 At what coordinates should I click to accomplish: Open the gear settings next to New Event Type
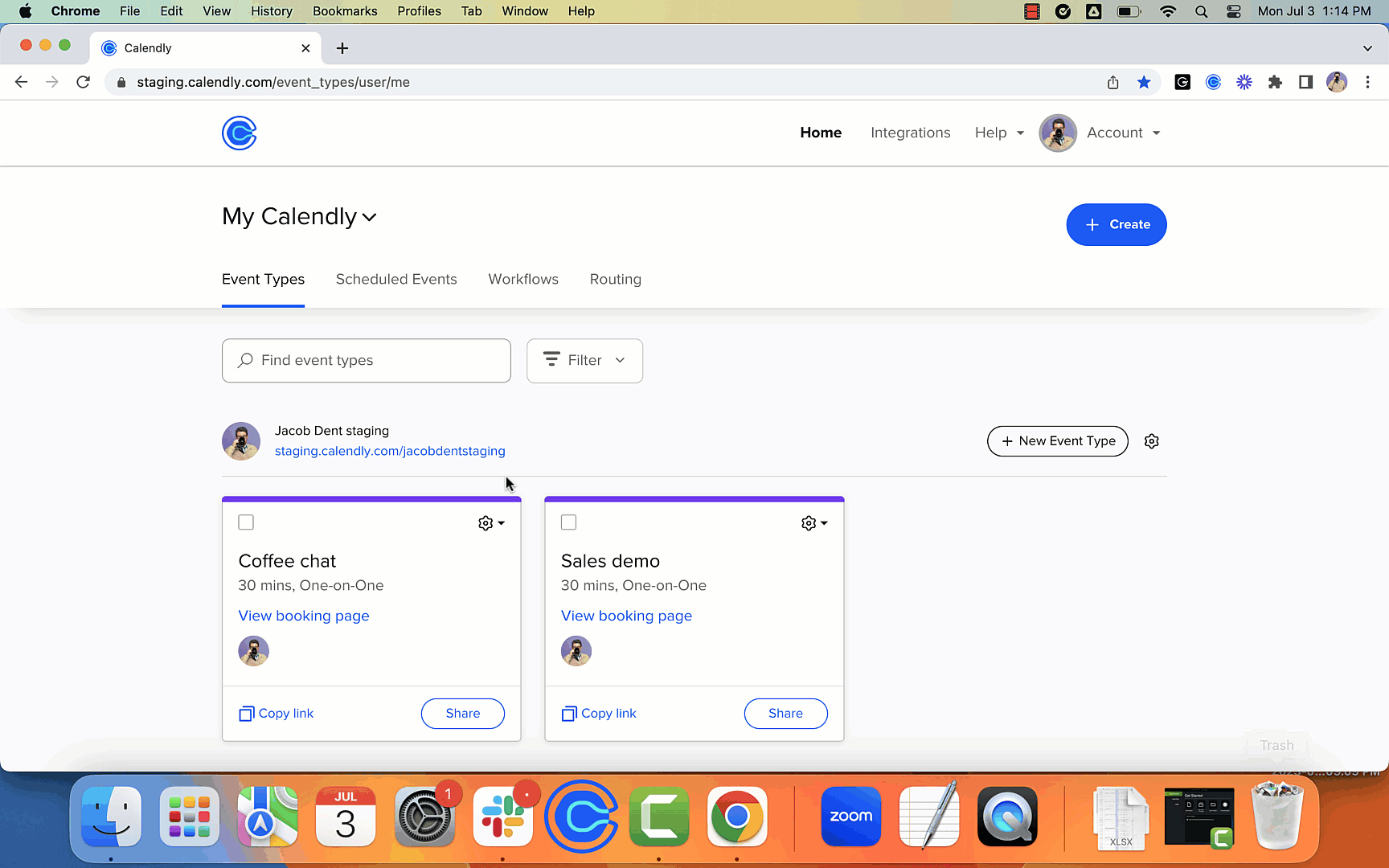point(1151,441)
